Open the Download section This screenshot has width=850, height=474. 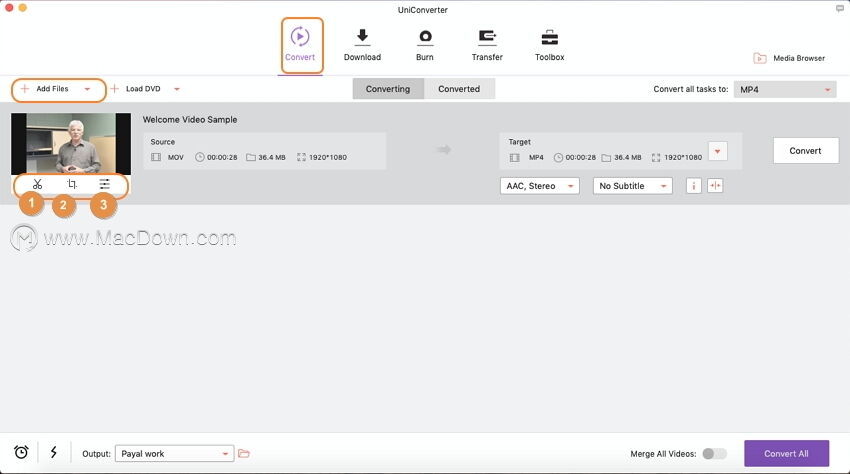[362, 45]
